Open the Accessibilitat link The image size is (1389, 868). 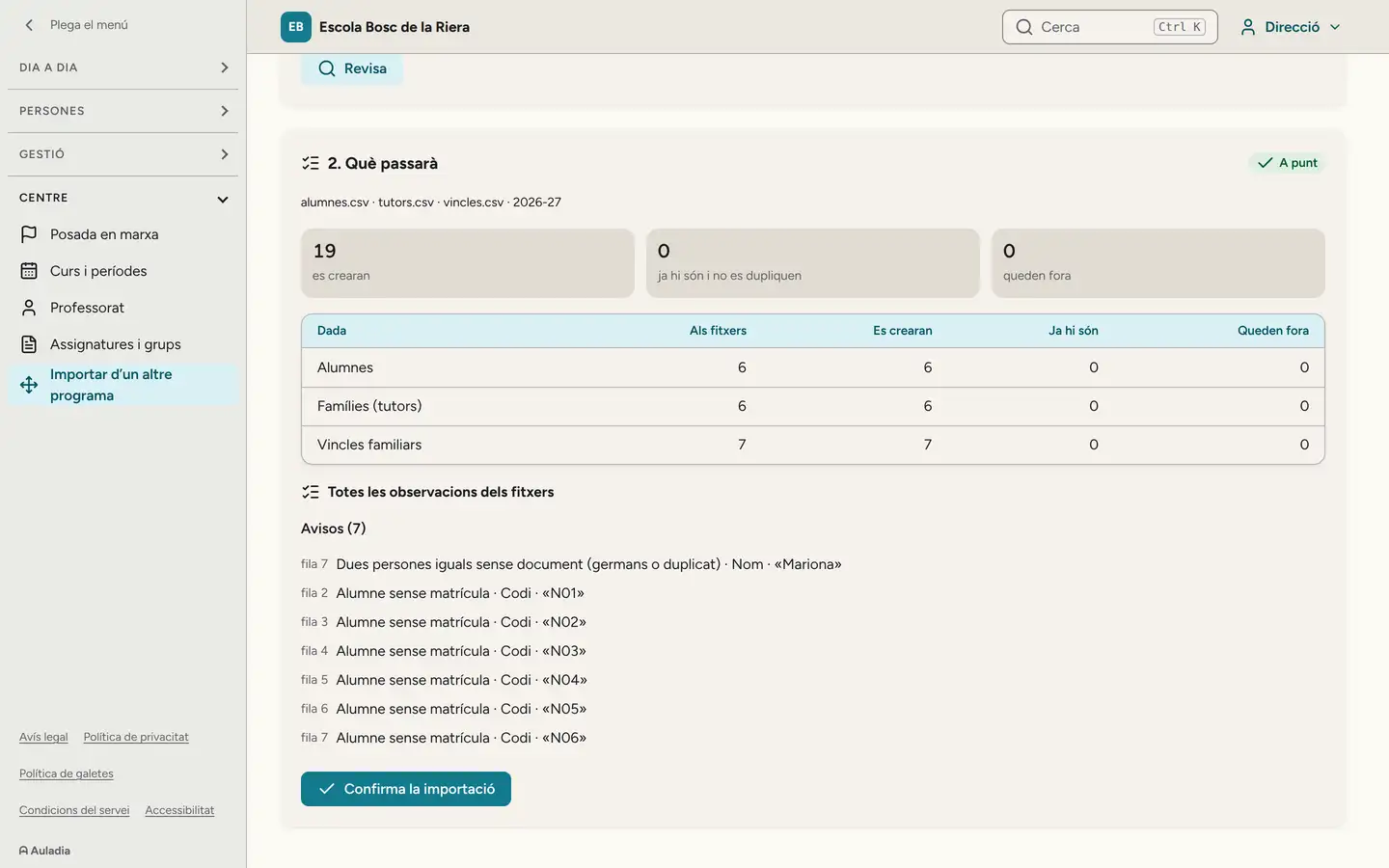[x=179, y=810]
